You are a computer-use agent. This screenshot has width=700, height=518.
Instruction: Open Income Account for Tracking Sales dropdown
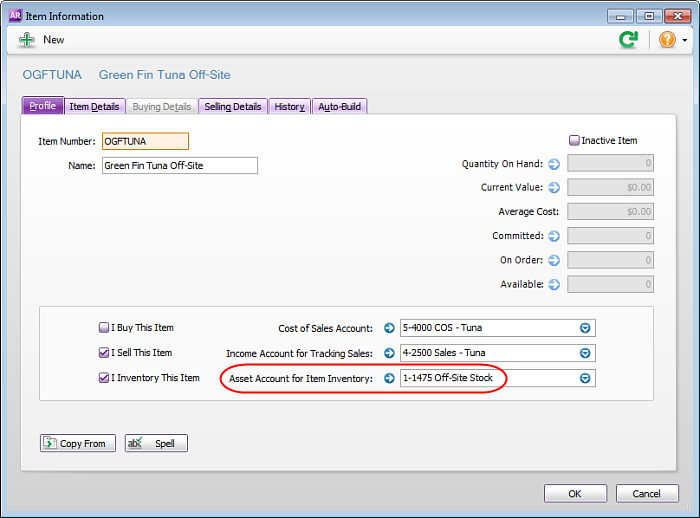coord(585,353)
